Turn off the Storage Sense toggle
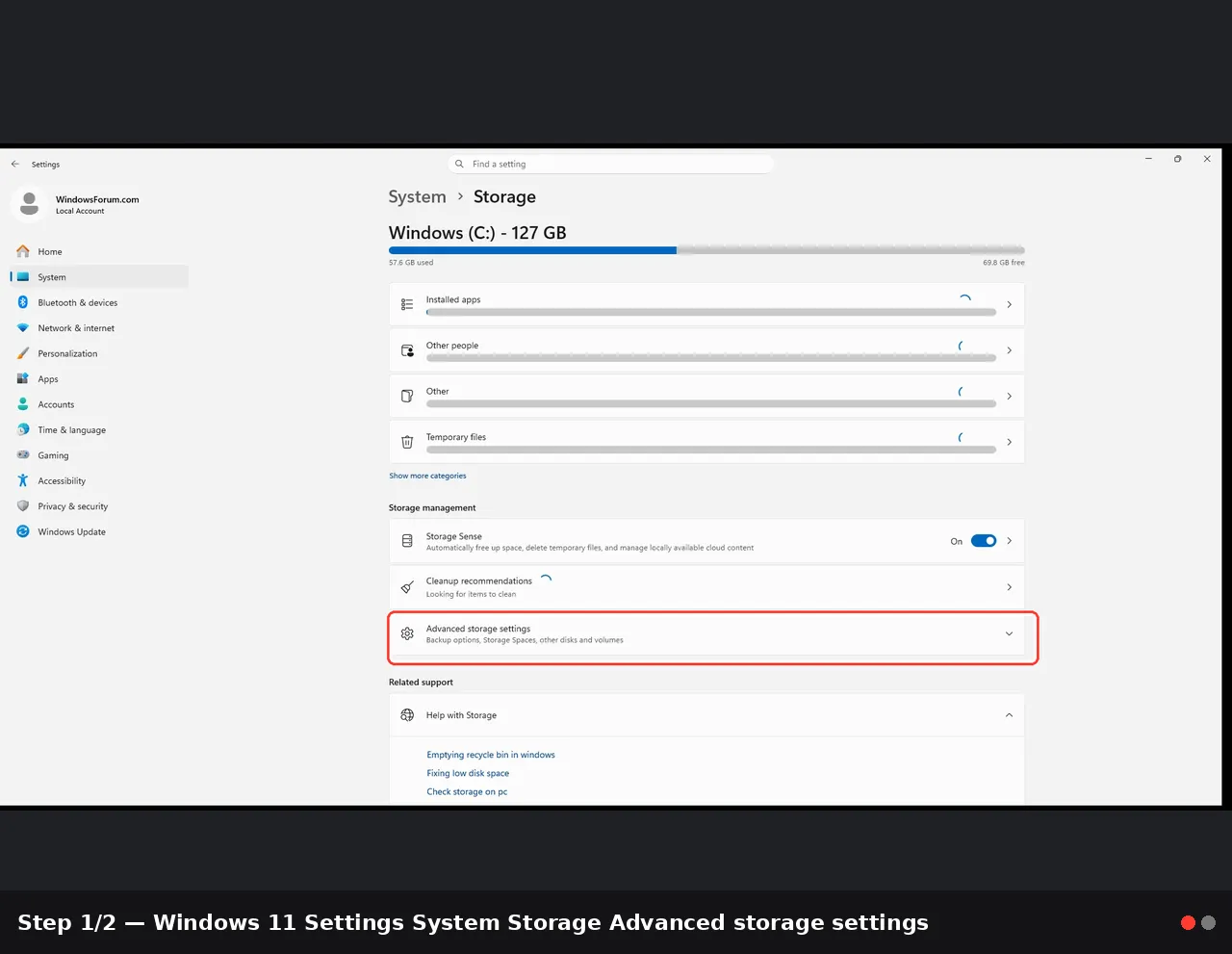 click(x=984, y=541)
